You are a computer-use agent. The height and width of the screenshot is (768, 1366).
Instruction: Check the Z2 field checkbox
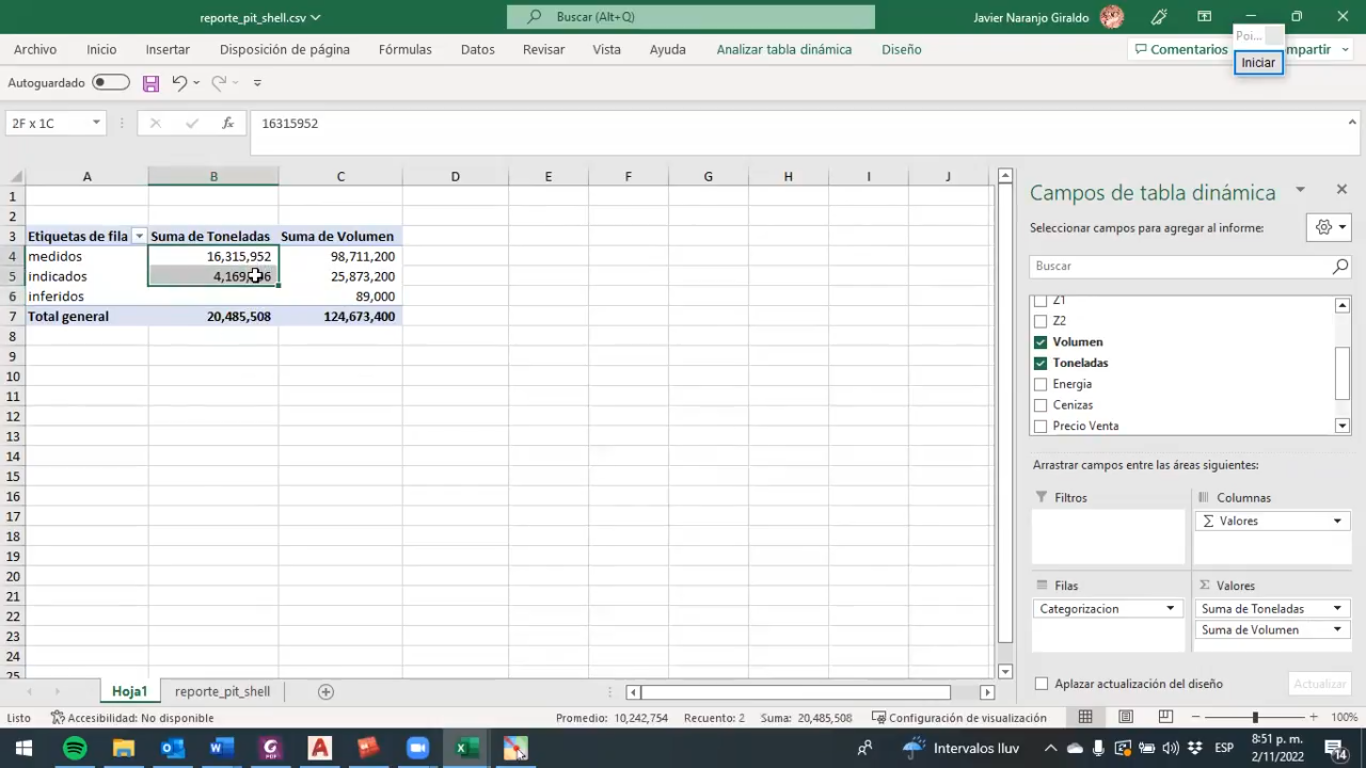coord(1040,321)
